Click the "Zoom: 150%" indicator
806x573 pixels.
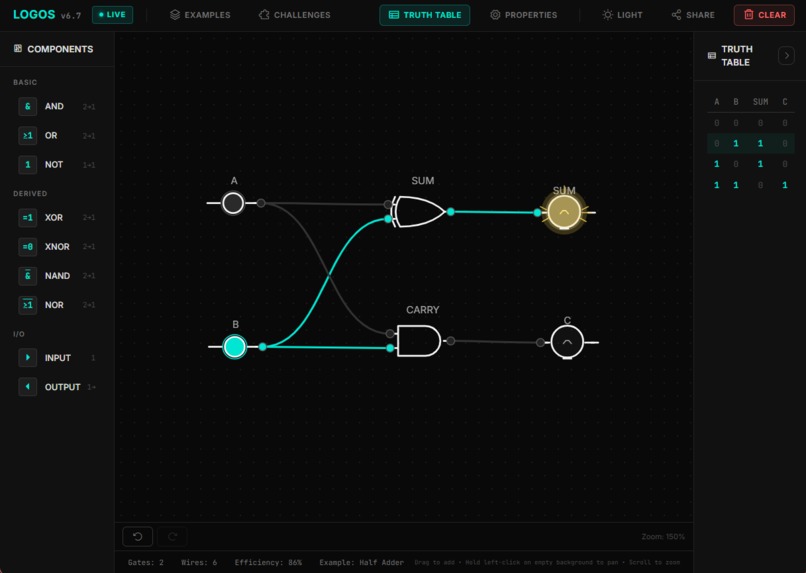tap(663, 537)
